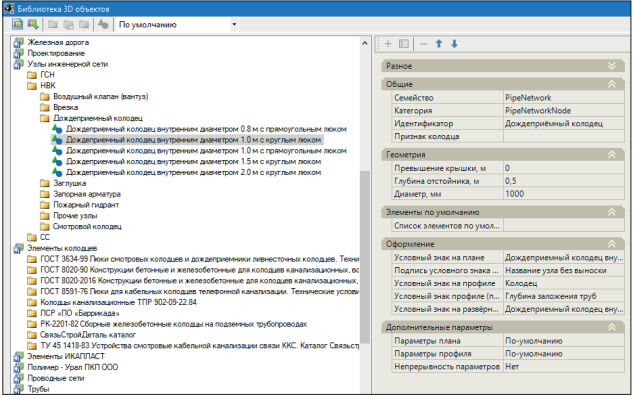Viewport: 635px width, 399px height.
Task: Click the plus add icon in properties toolbar
Action: click(388, 44)
